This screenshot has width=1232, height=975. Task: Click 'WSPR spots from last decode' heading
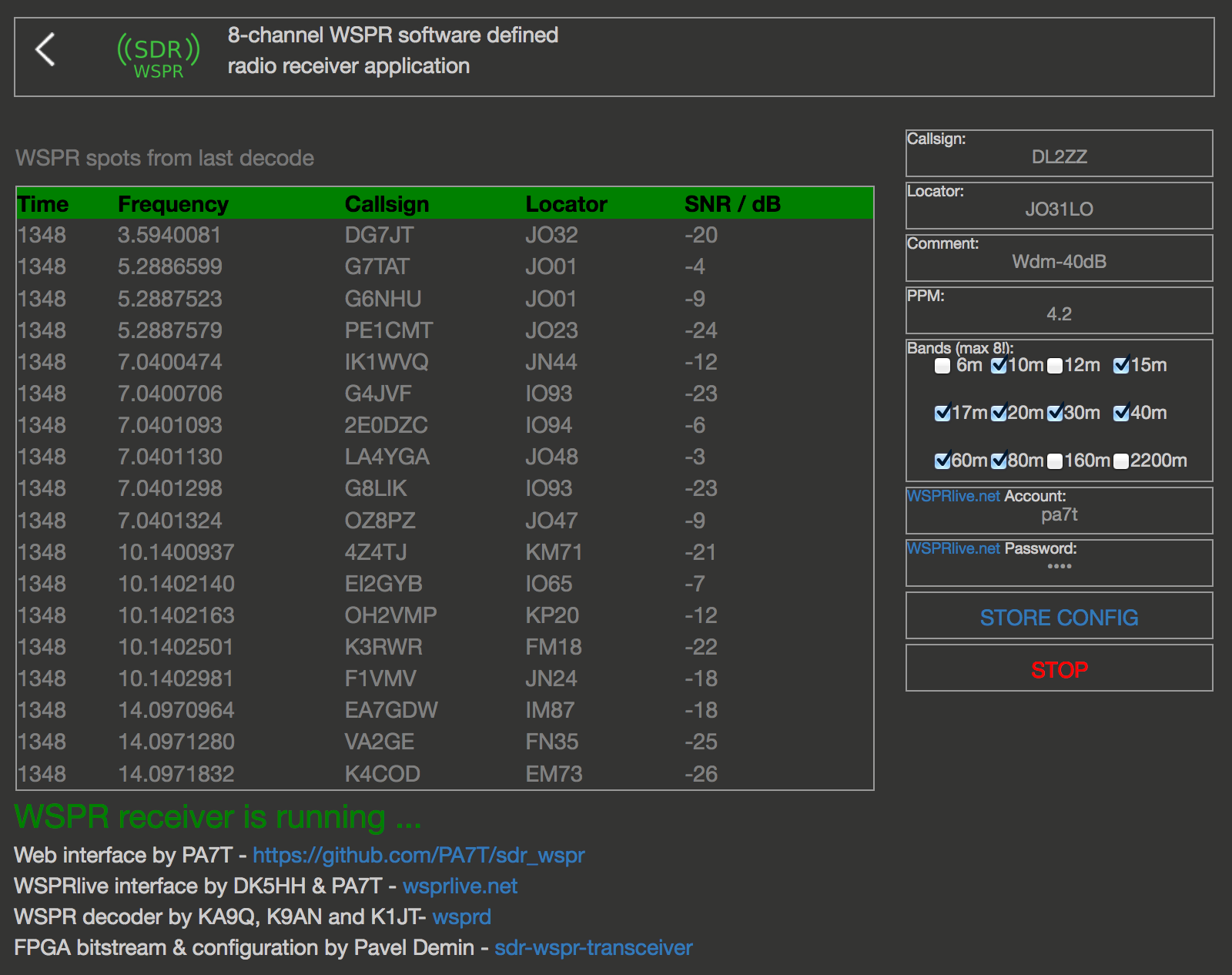coord(165,159)
